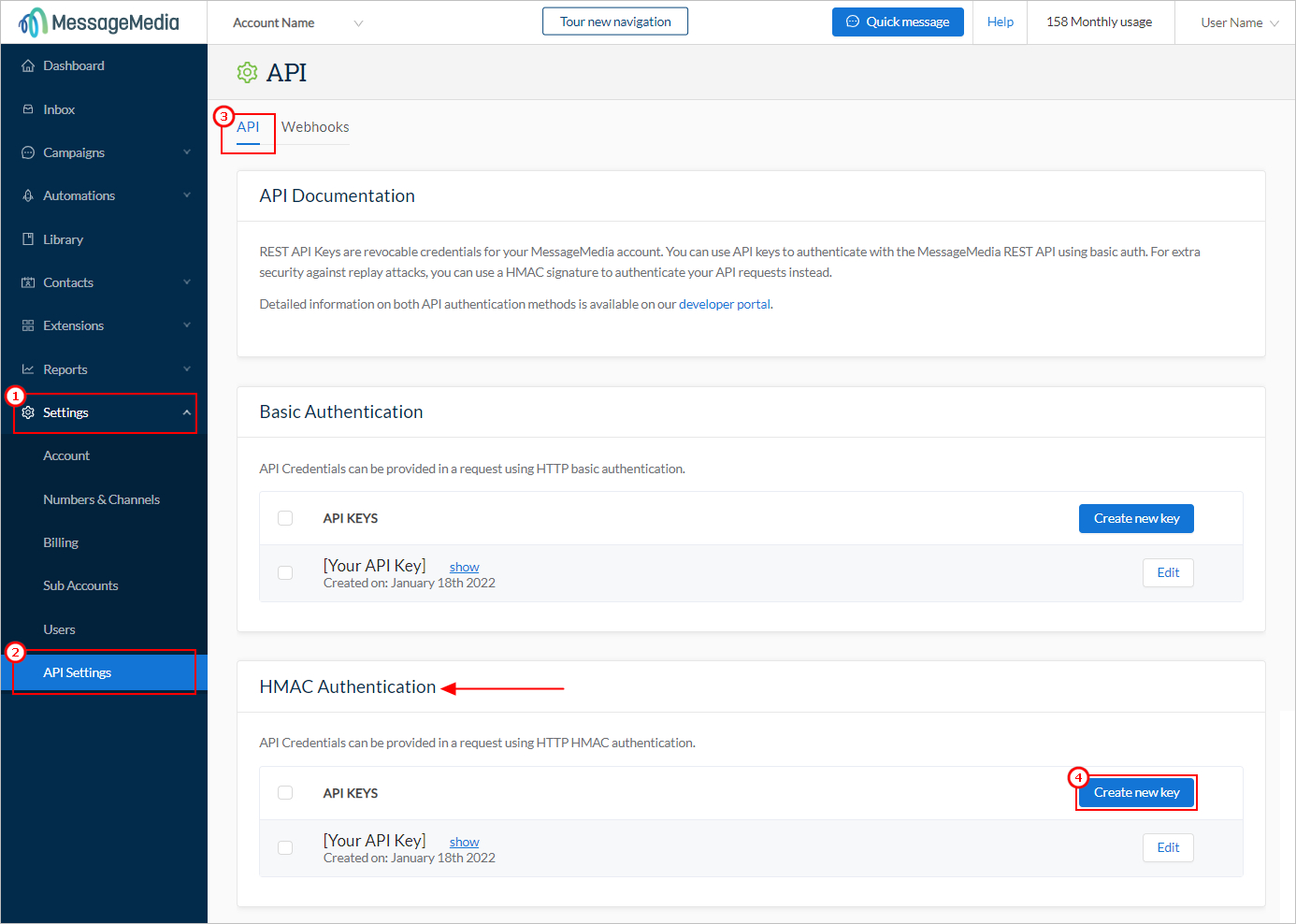
Task: Click Tour new navigation button
Action: [615, 22]
